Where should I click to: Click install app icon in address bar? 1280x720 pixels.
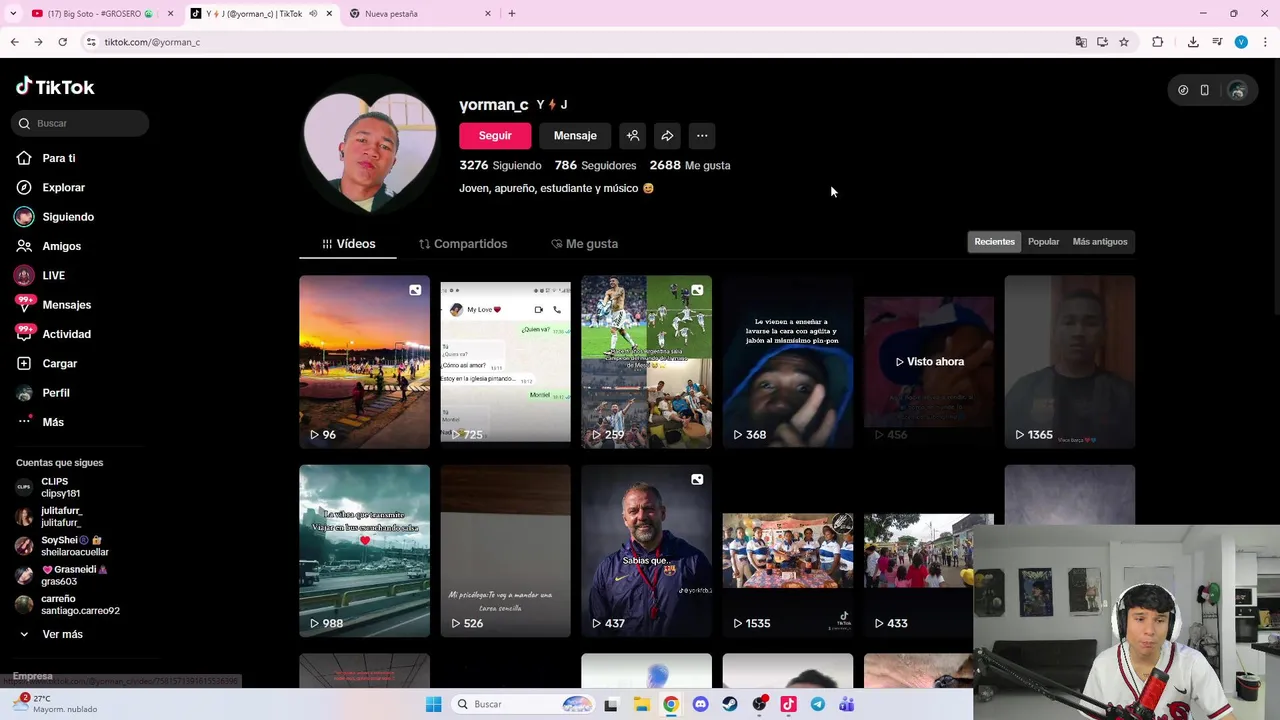pos(1102,42)
